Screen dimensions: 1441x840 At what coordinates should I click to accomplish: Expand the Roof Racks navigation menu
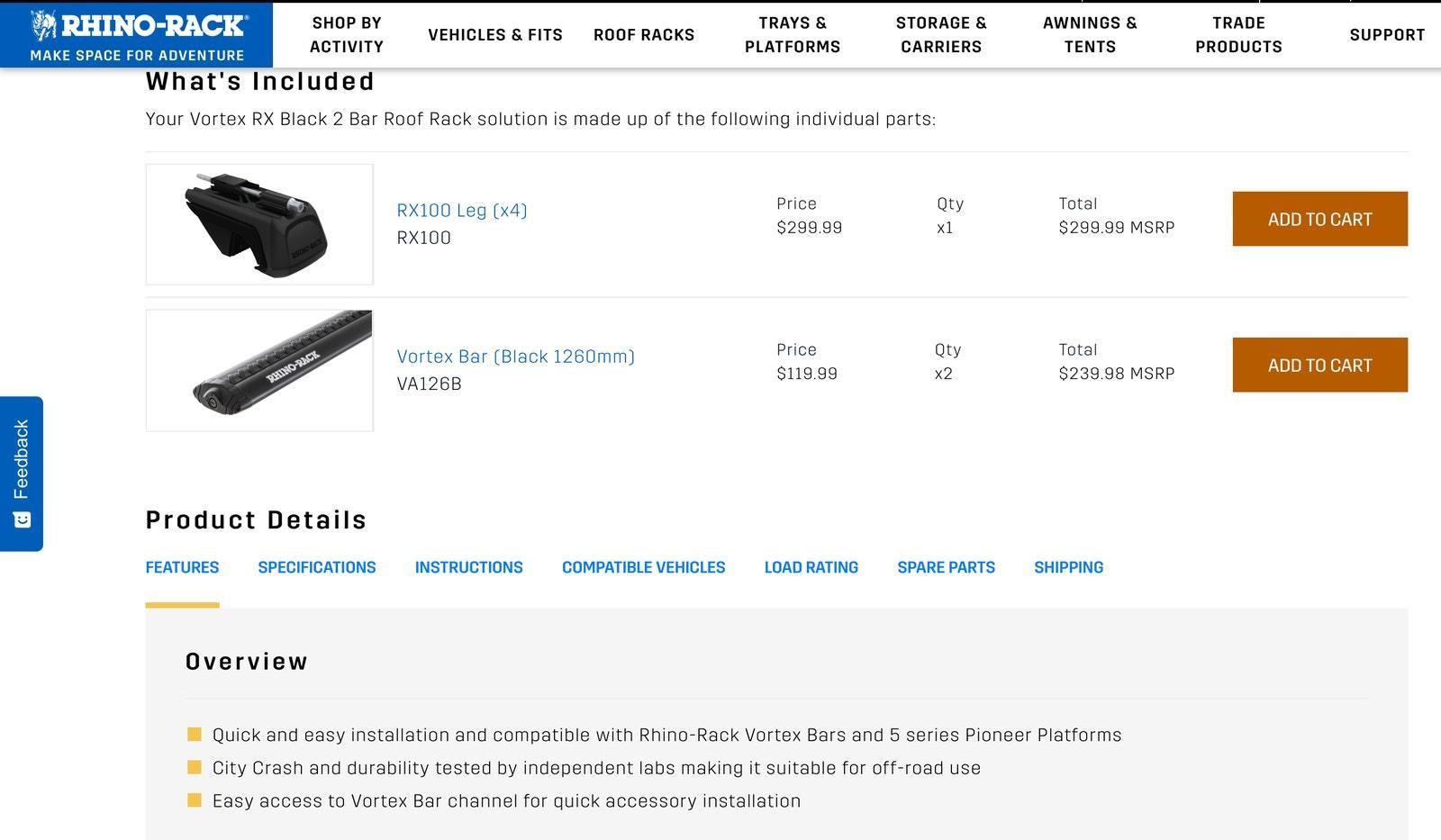[644, 35]
